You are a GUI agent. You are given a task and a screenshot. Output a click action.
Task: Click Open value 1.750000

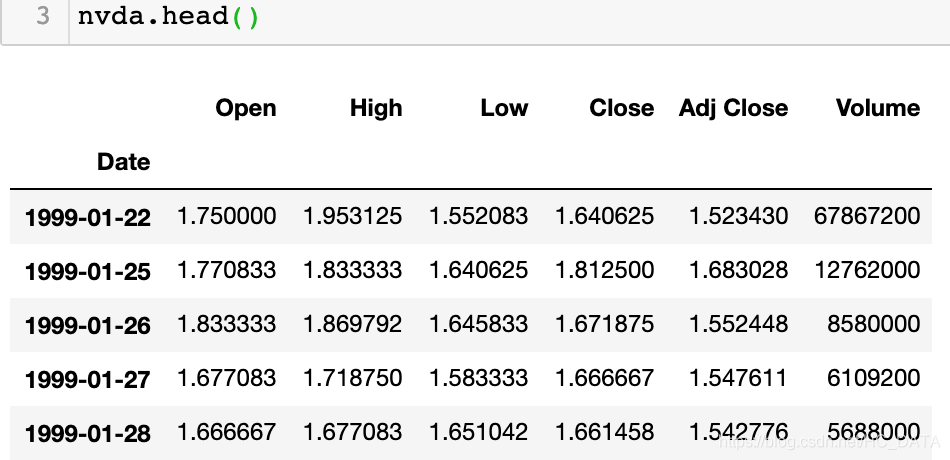pos(227,216)
